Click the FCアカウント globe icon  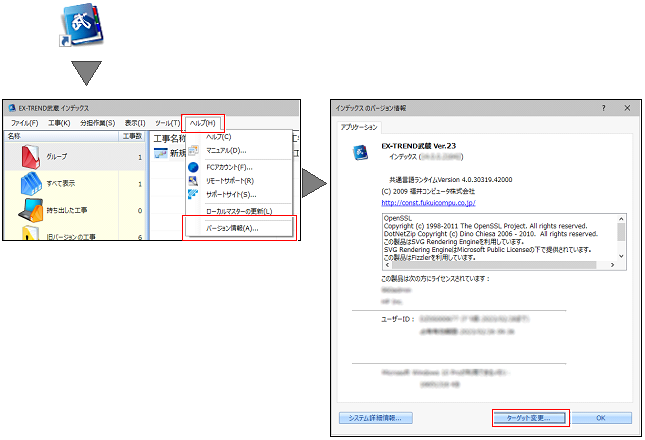point(193,167)
